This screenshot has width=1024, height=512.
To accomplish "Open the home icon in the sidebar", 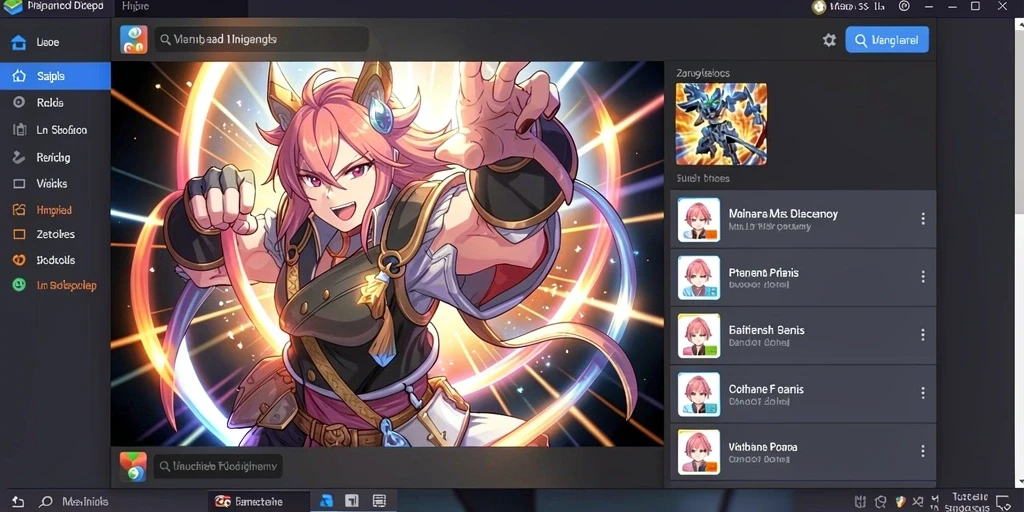I will click(19, 42).
